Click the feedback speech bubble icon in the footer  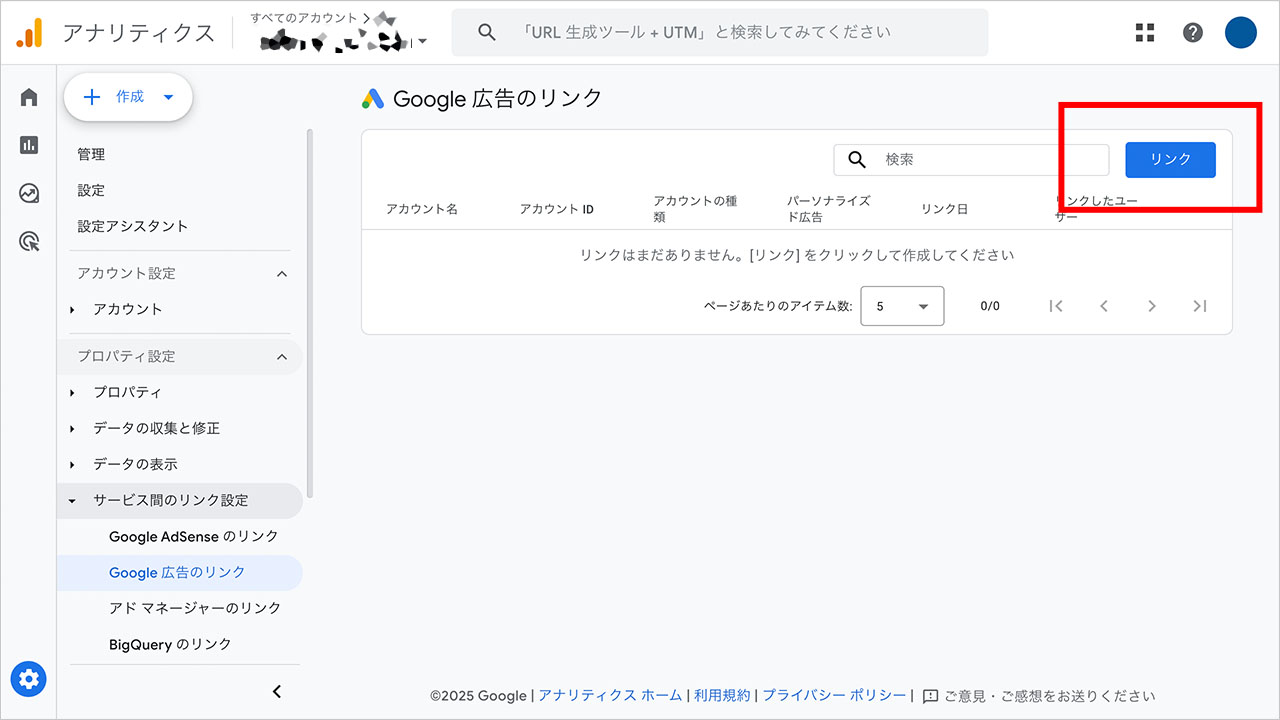click(x=931, y=695)
